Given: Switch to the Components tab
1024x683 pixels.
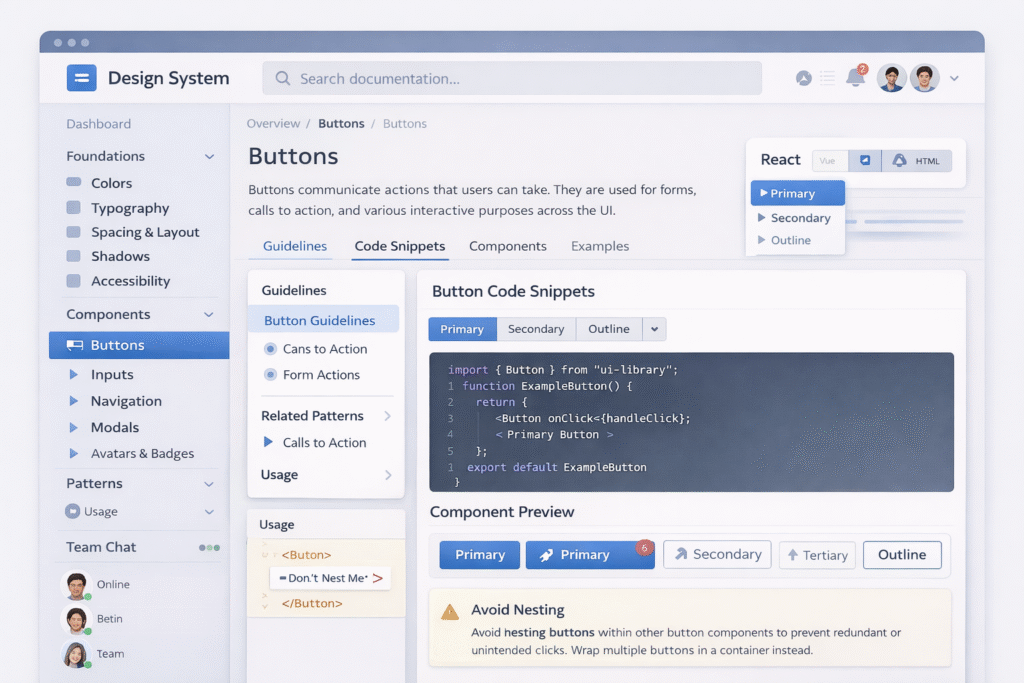Looking at the screenshot, I should pos(507,246).
